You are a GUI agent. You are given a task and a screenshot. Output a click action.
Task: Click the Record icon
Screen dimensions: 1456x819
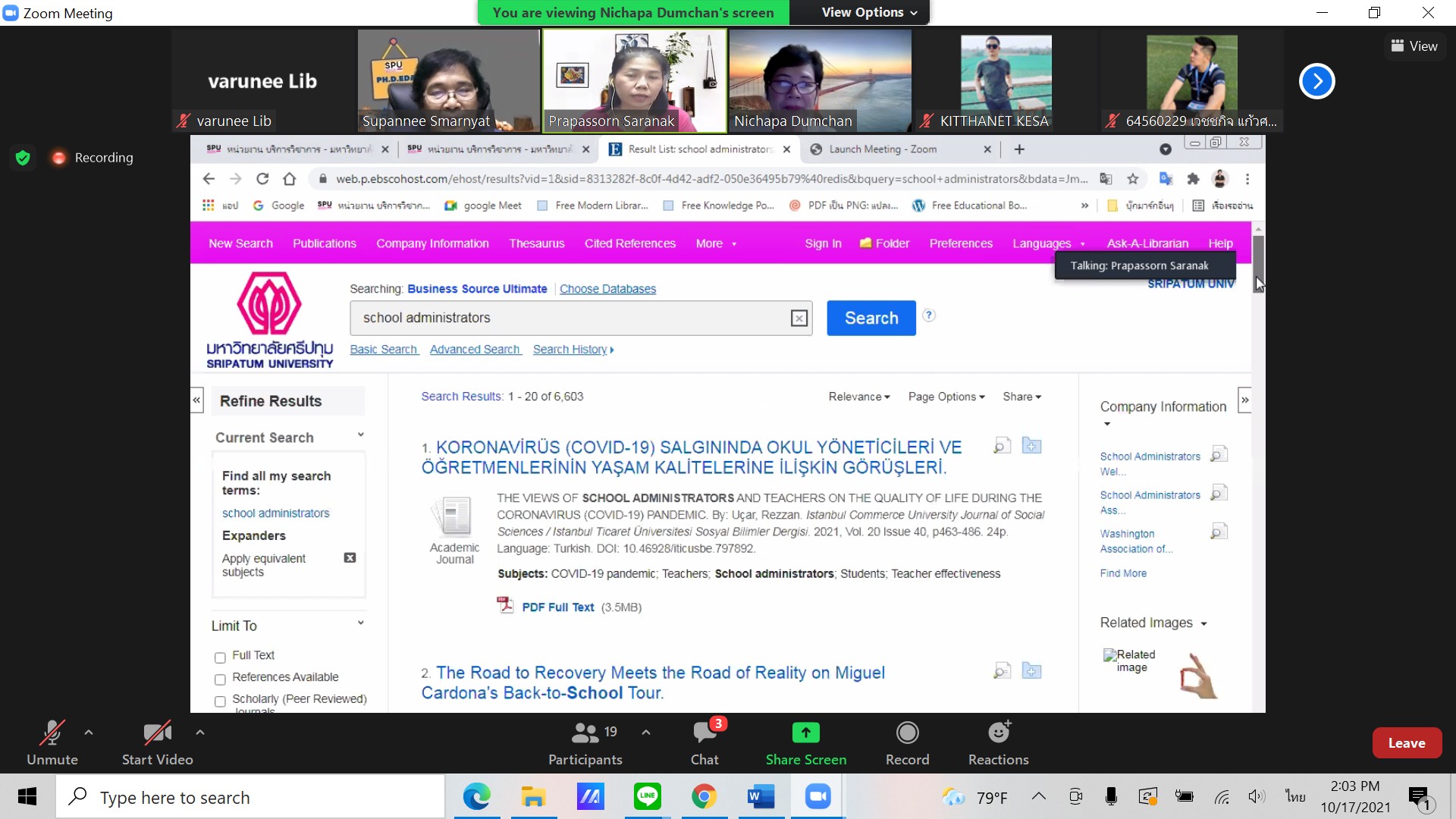907,733
